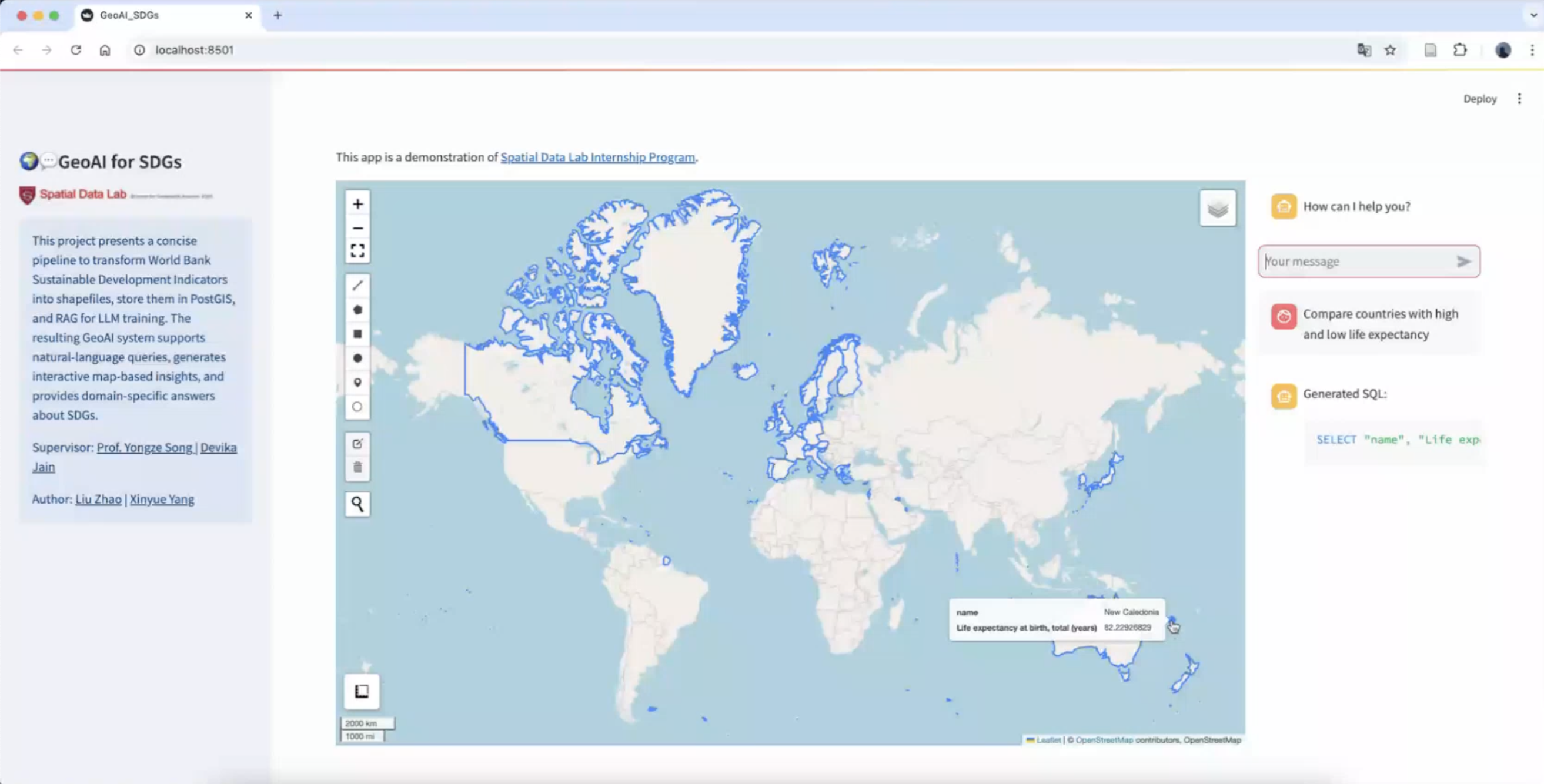Select the draw rectangle tool

coord(357,334)
